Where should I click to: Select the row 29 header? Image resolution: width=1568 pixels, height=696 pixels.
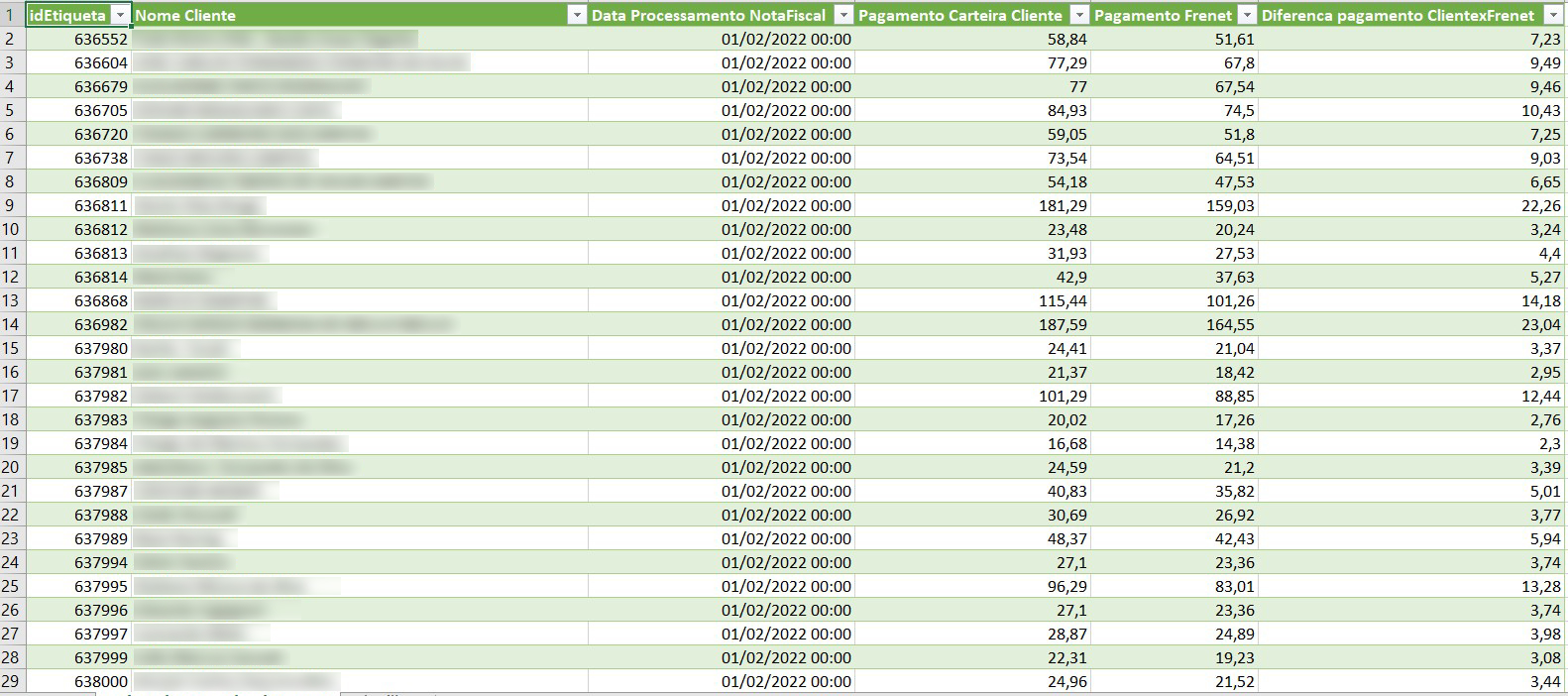pyautogui.click(x=11, y=681)
